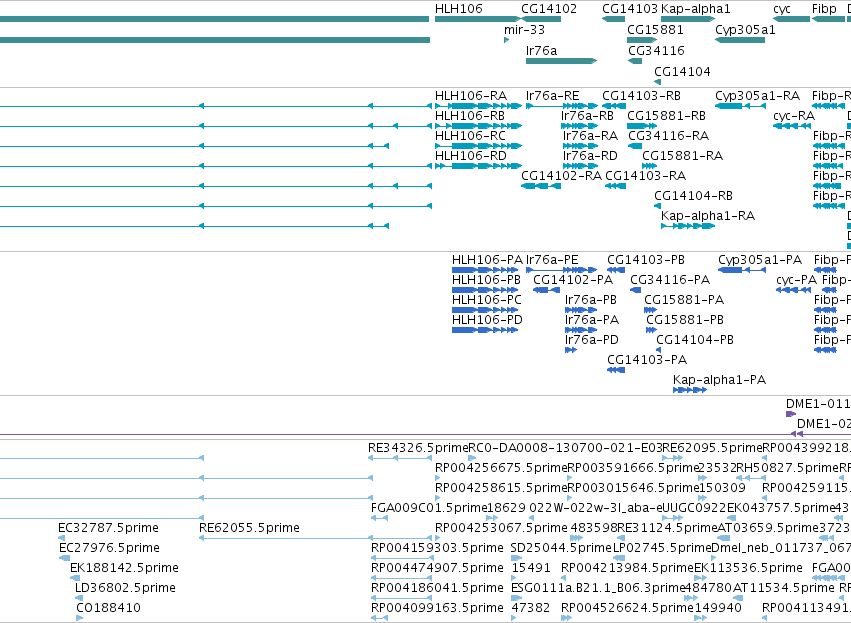Select EST label LD36802.5prime
The width and height of the screenshot is (851, 623).
pos(125,588)
